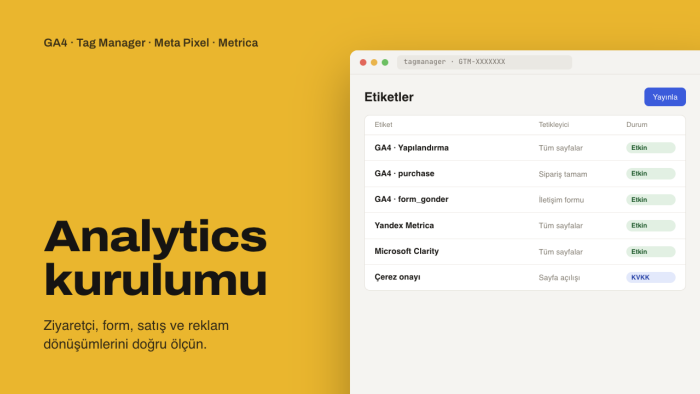Click the Tetikleyici column header
This screenshot has height=394, width=700.
point(554,124)
